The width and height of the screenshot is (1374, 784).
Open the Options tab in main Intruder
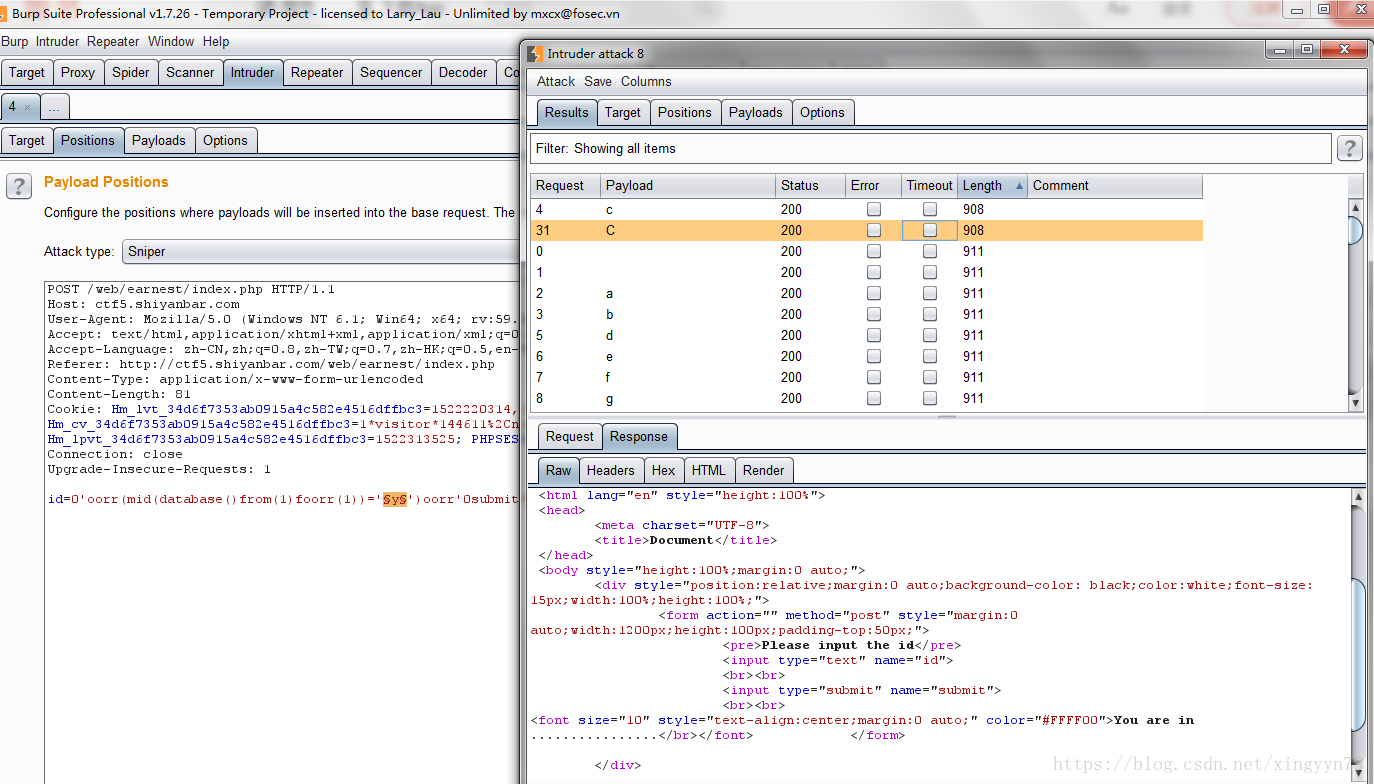(x=225, y=140)
